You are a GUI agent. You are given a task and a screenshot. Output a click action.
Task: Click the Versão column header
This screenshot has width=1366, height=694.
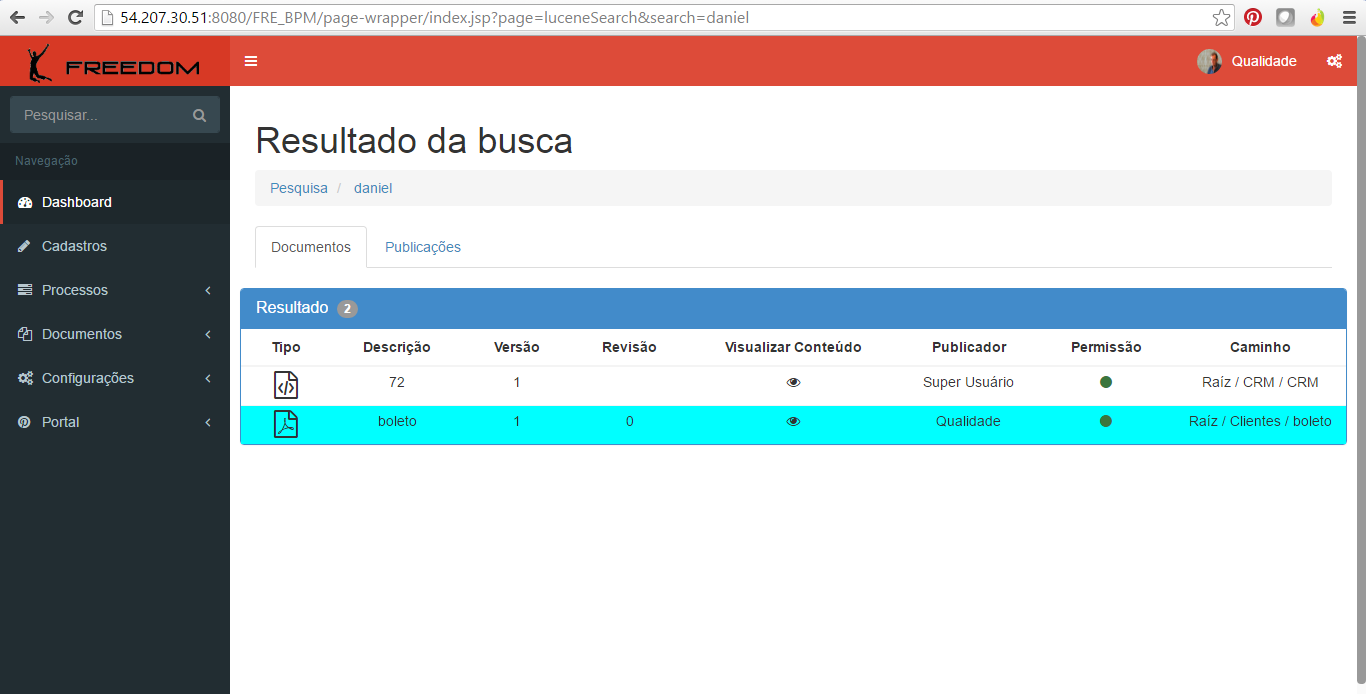[x=517, y=347]
